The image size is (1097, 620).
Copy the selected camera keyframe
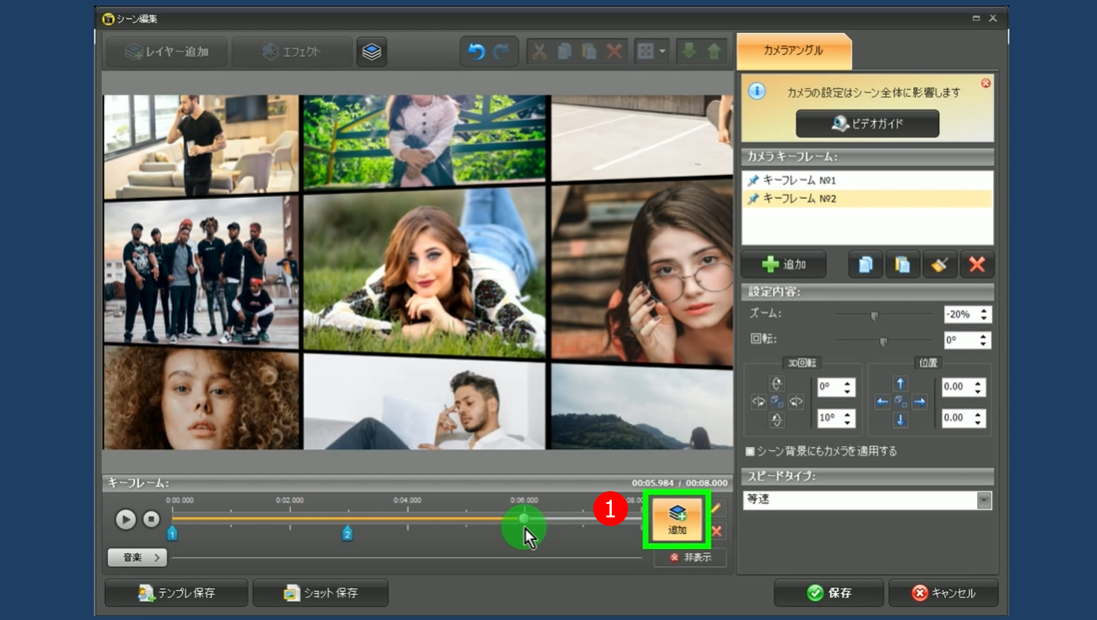point(866,265)
